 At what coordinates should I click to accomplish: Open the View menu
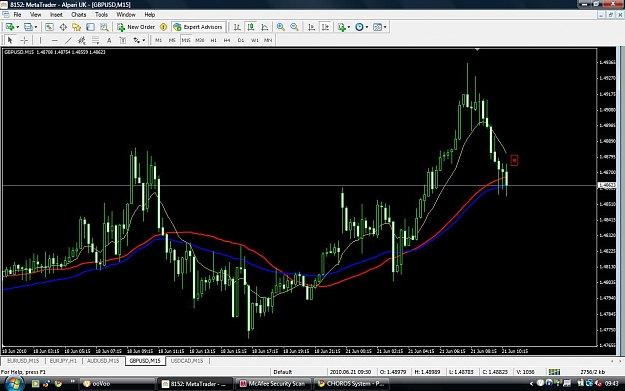(35, 14)
